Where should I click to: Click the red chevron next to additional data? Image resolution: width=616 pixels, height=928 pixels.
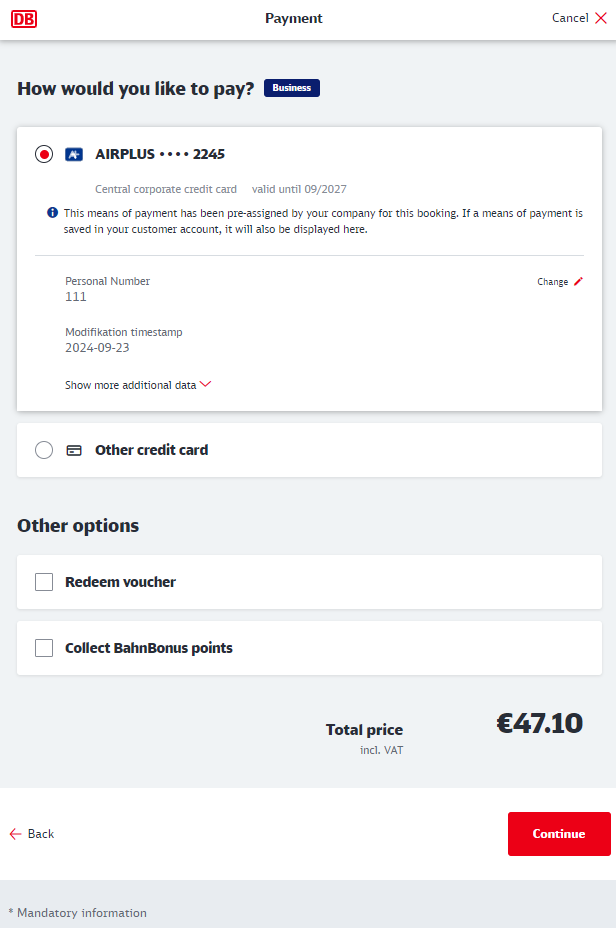(205, 385)
